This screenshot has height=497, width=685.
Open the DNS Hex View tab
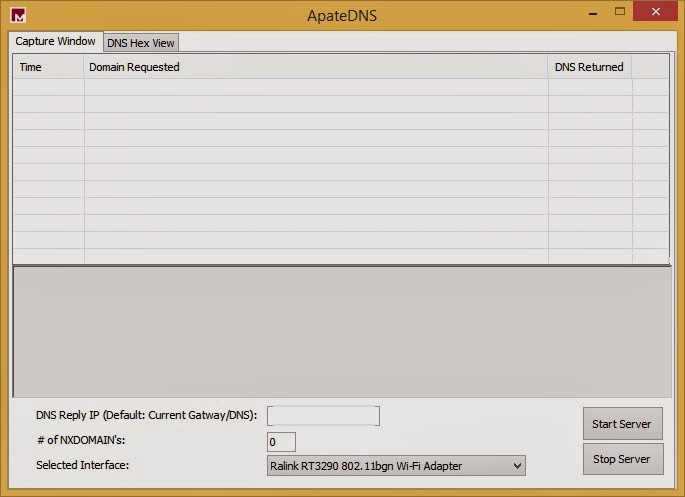tap(141, 43)
